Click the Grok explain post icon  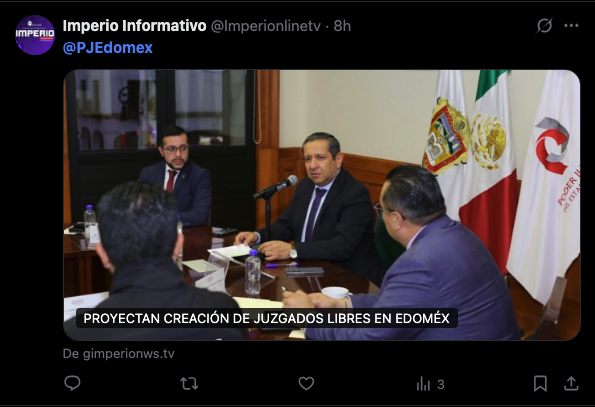click(544, 26)
